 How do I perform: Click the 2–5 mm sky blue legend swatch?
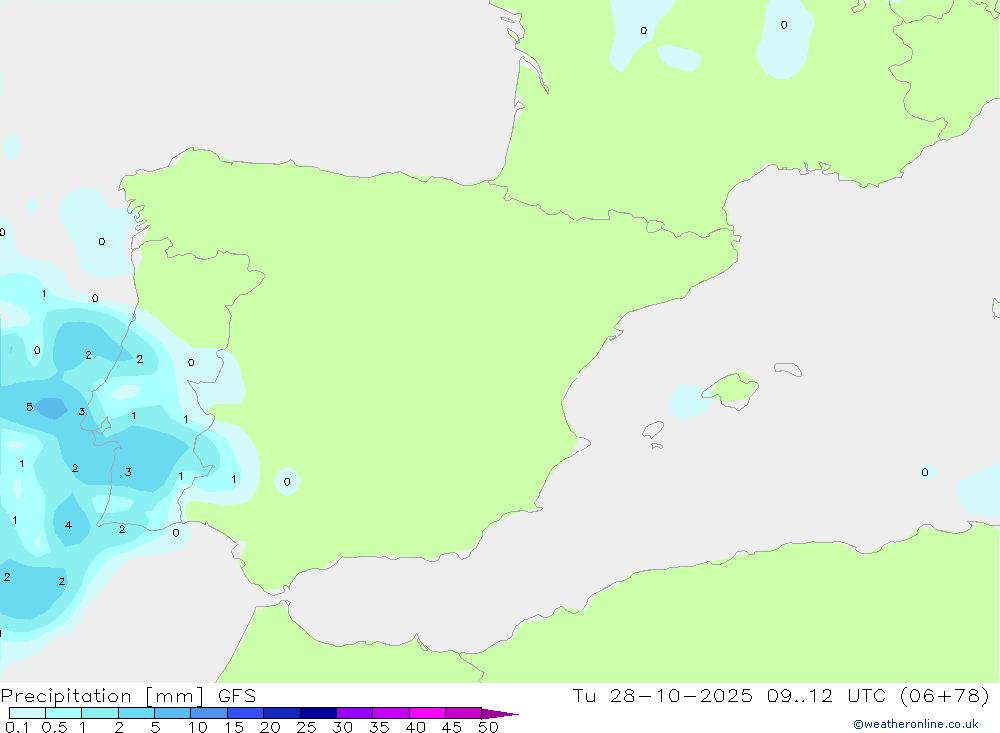136,713
